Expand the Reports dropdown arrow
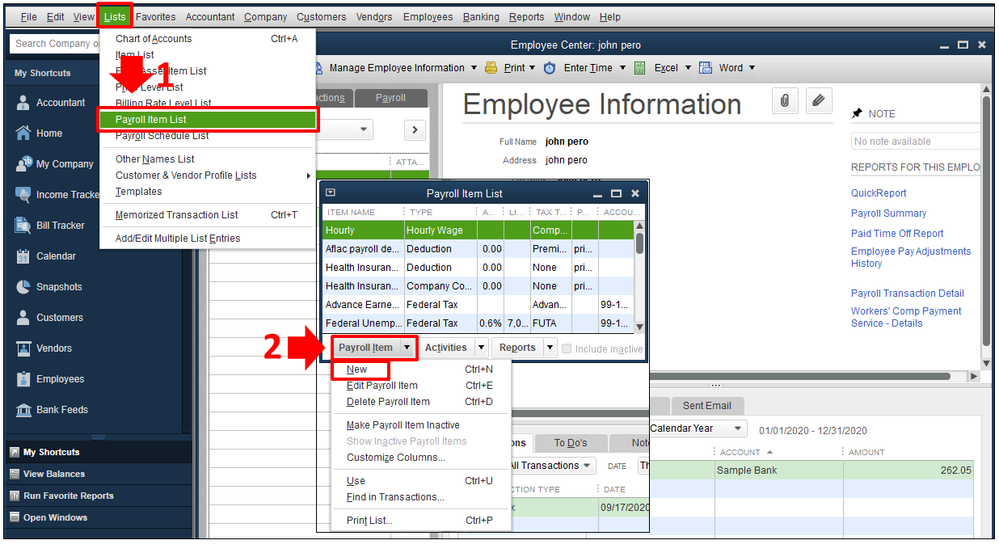Viewport: 999px width, 545px height. (550, 348)
